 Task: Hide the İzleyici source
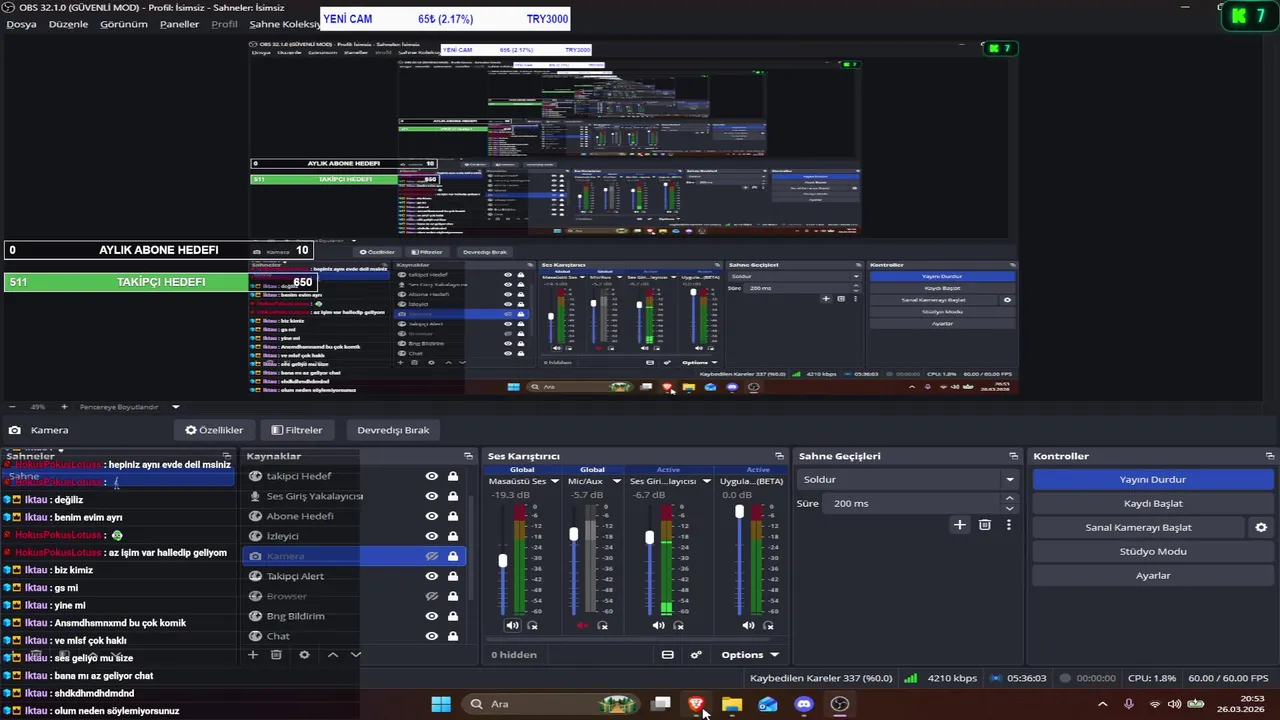click(432, 536)
